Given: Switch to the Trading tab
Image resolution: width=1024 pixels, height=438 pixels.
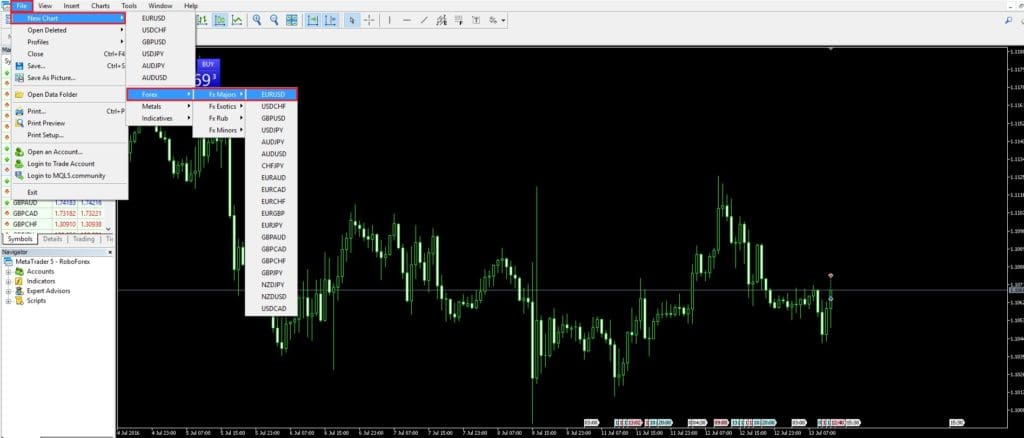Looking at the screenshot, I should [x=84, y=239].
